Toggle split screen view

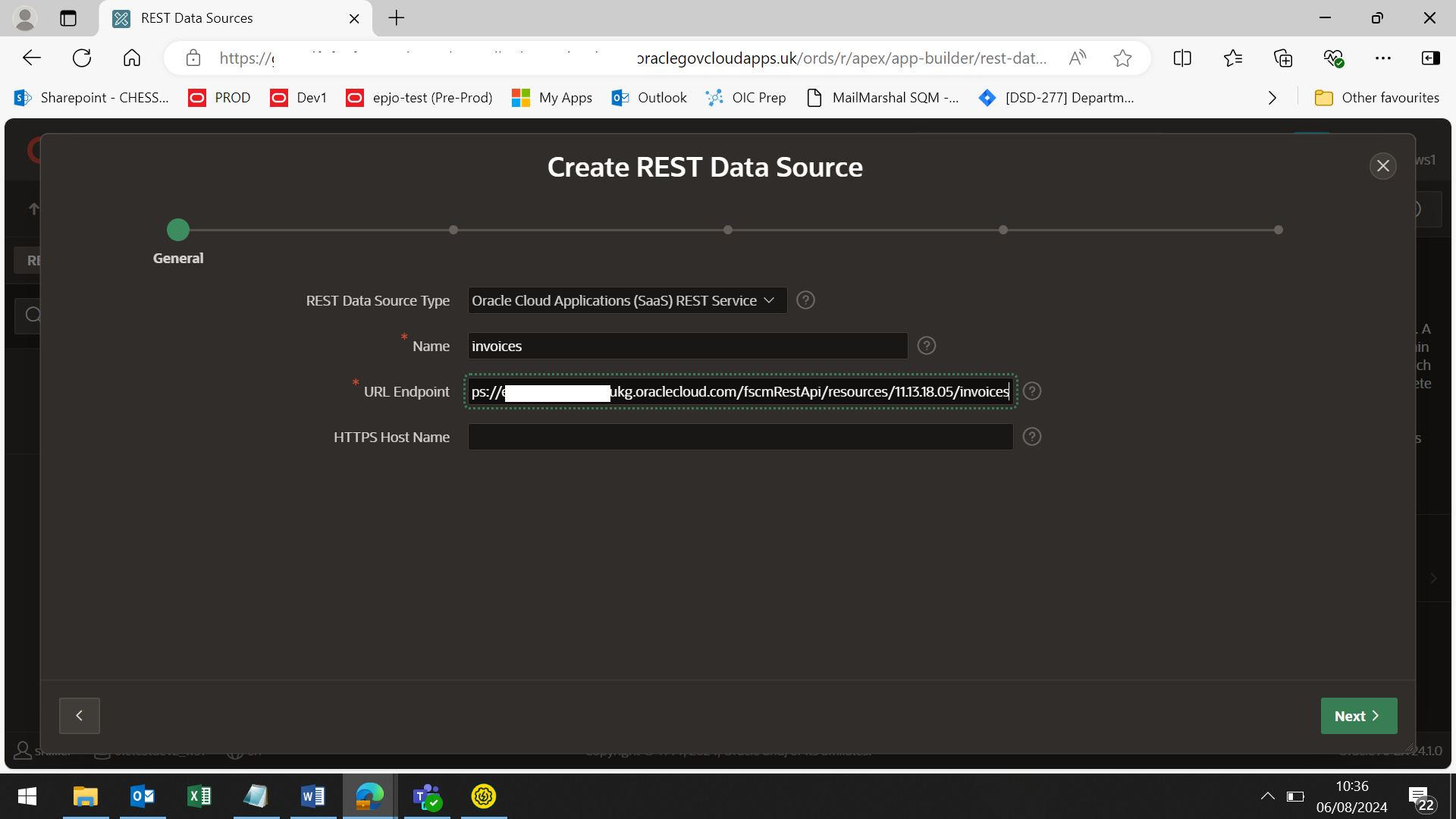[x=1182, y=58]
